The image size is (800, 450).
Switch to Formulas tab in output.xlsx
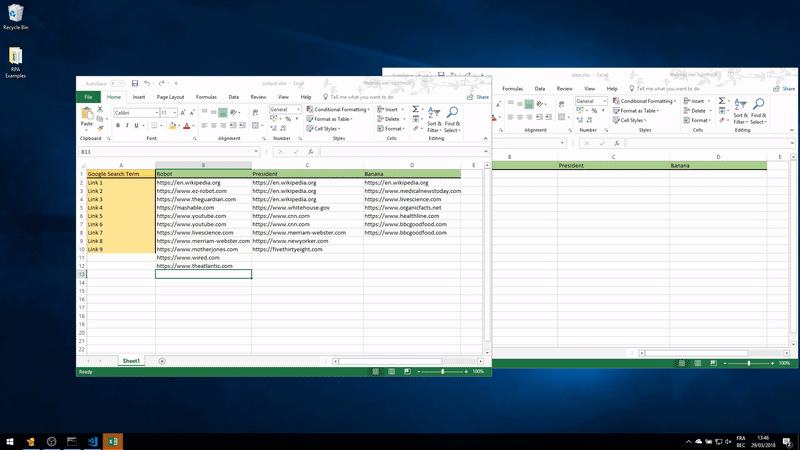pos(206,97)
